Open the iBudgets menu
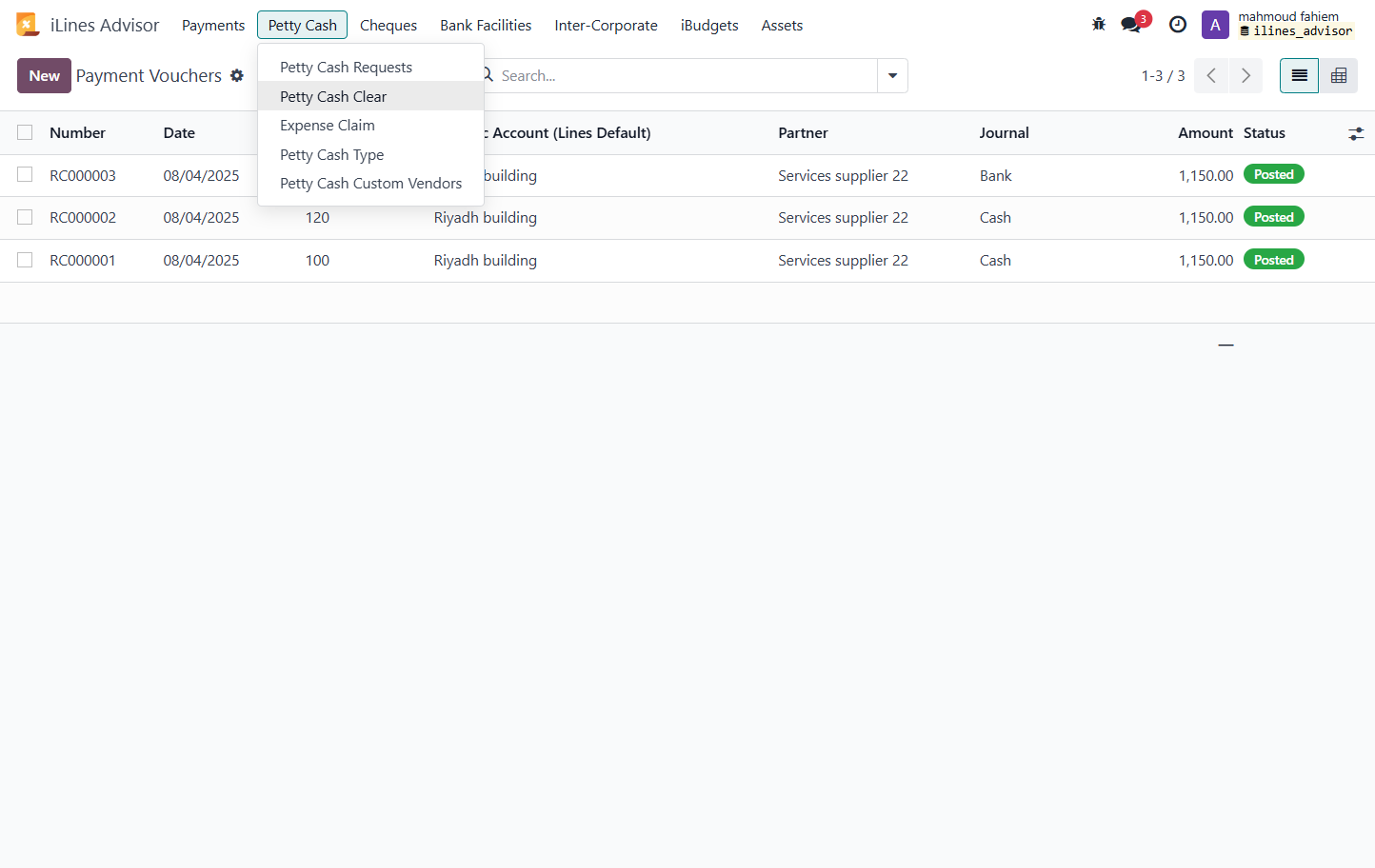 pyautogui.click(x=709, y=26)
